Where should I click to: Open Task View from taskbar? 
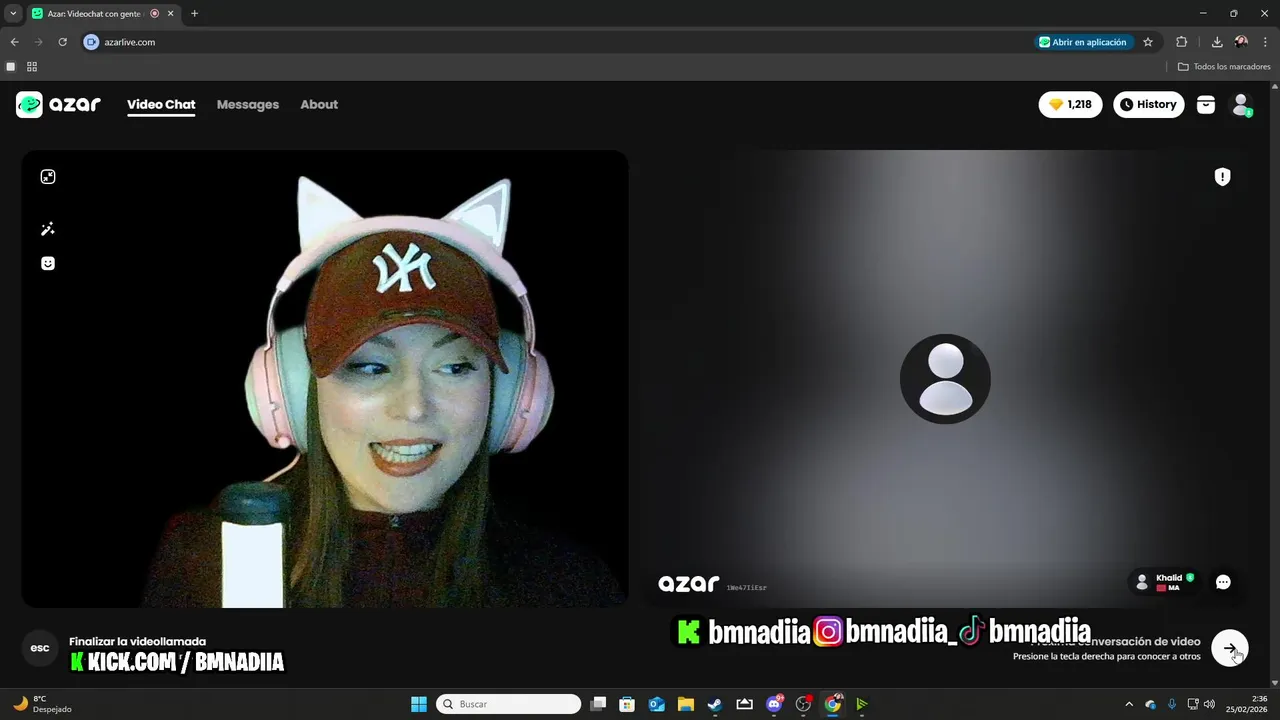pos(598,704)
